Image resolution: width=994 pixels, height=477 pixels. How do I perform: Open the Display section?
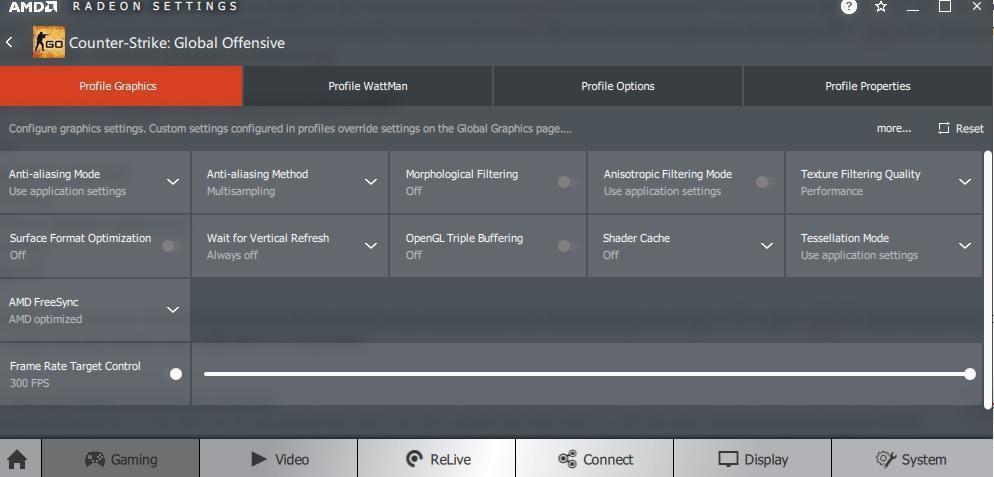[752, 459]
